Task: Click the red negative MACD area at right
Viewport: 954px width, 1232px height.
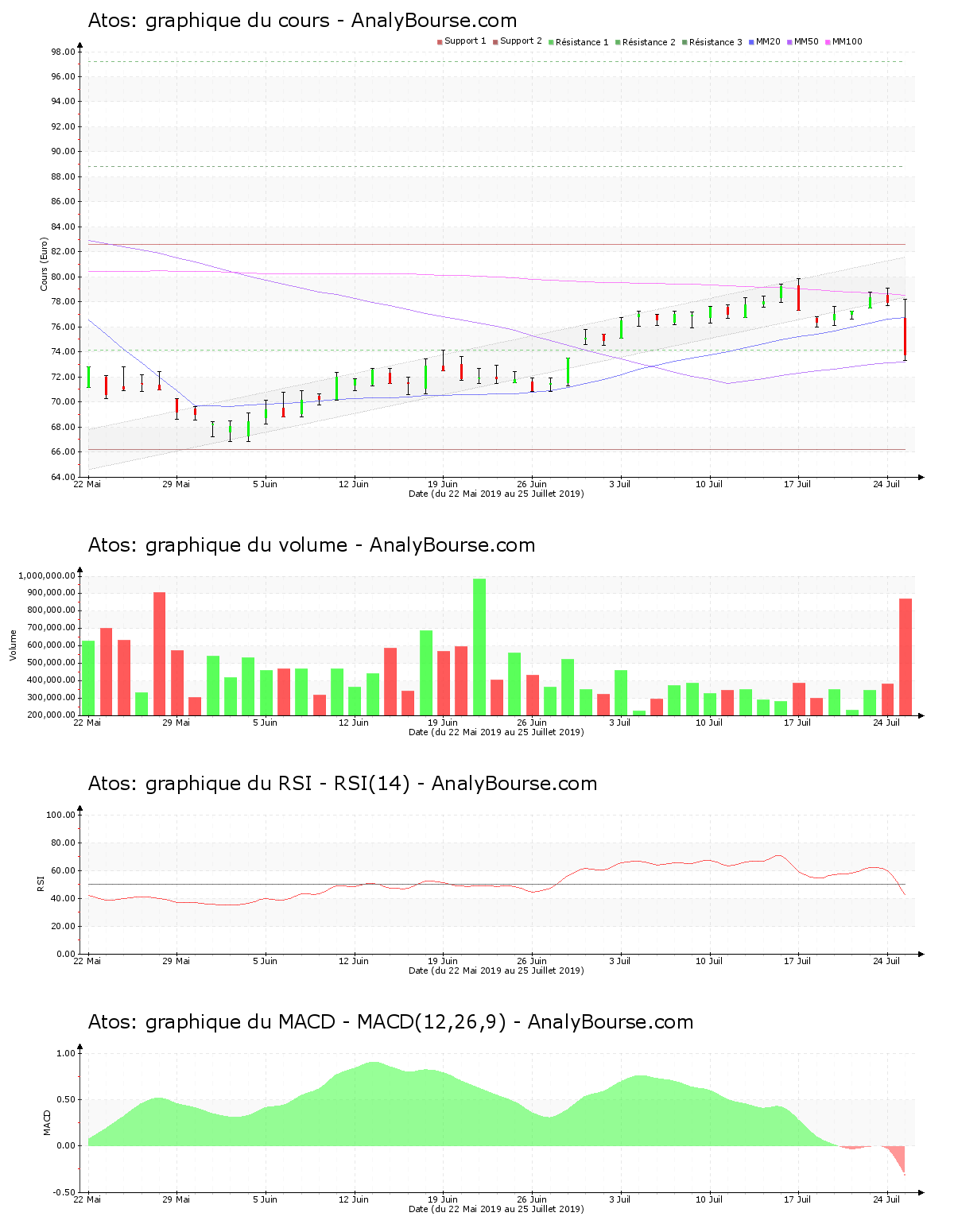Action: tap(898, 1156)
